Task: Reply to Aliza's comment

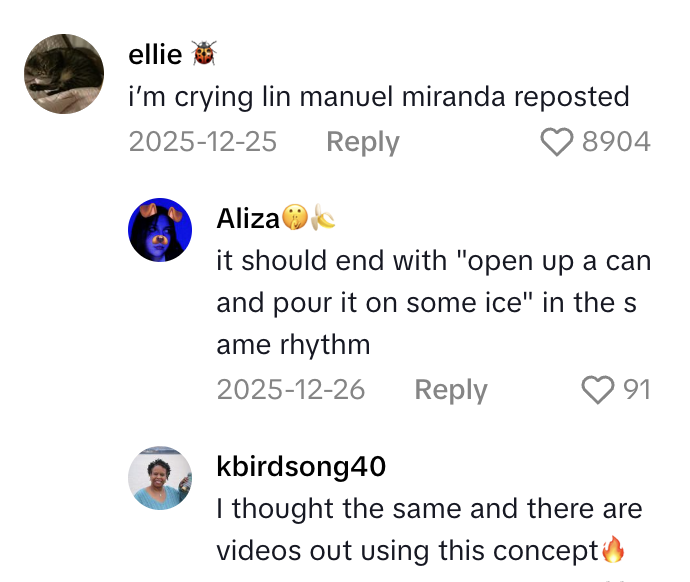Action: (451, 390)
